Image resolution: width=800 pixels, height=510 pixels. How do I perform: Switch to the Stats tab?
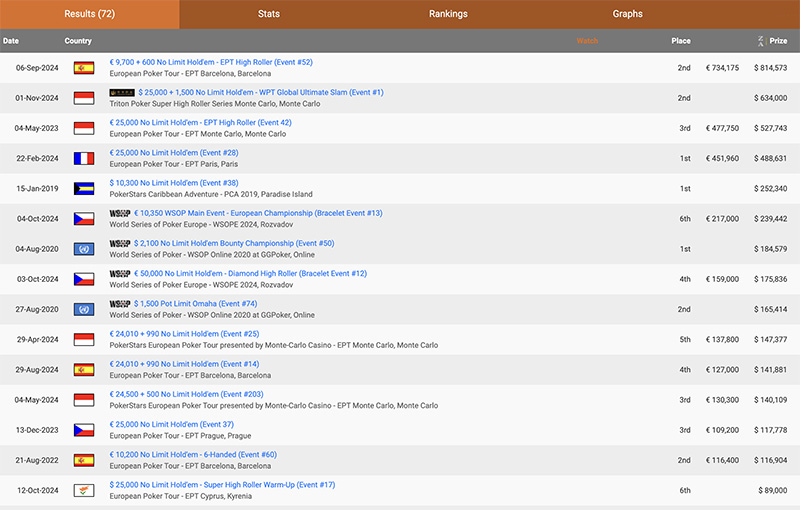(269, 14)
